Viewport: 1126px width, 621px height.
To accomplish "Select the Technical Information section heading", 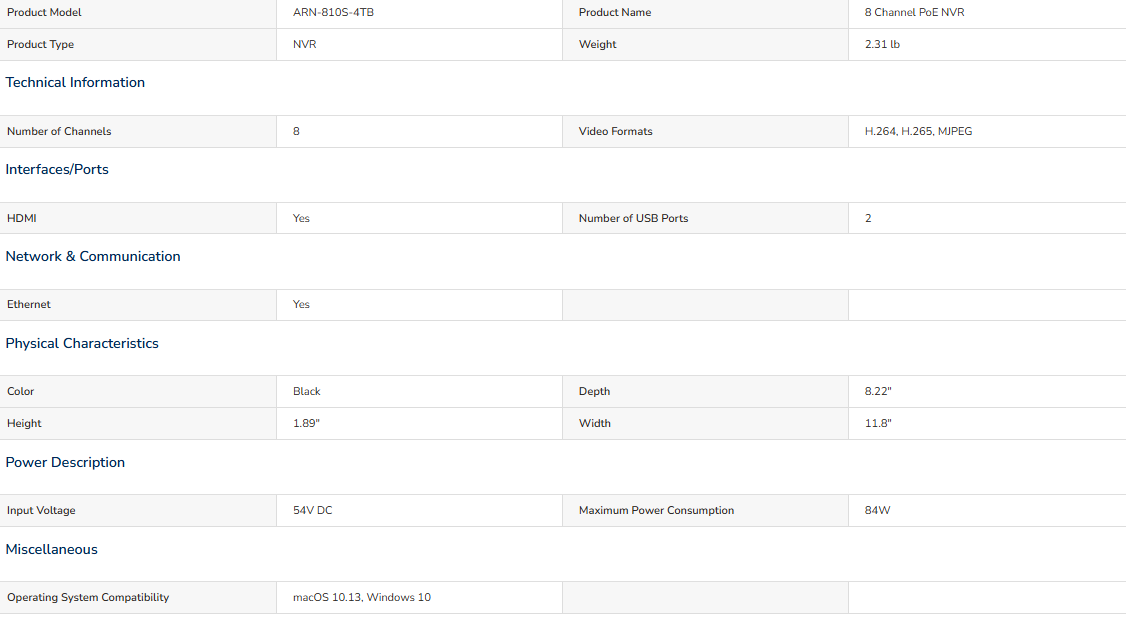I will coord(75,83).
